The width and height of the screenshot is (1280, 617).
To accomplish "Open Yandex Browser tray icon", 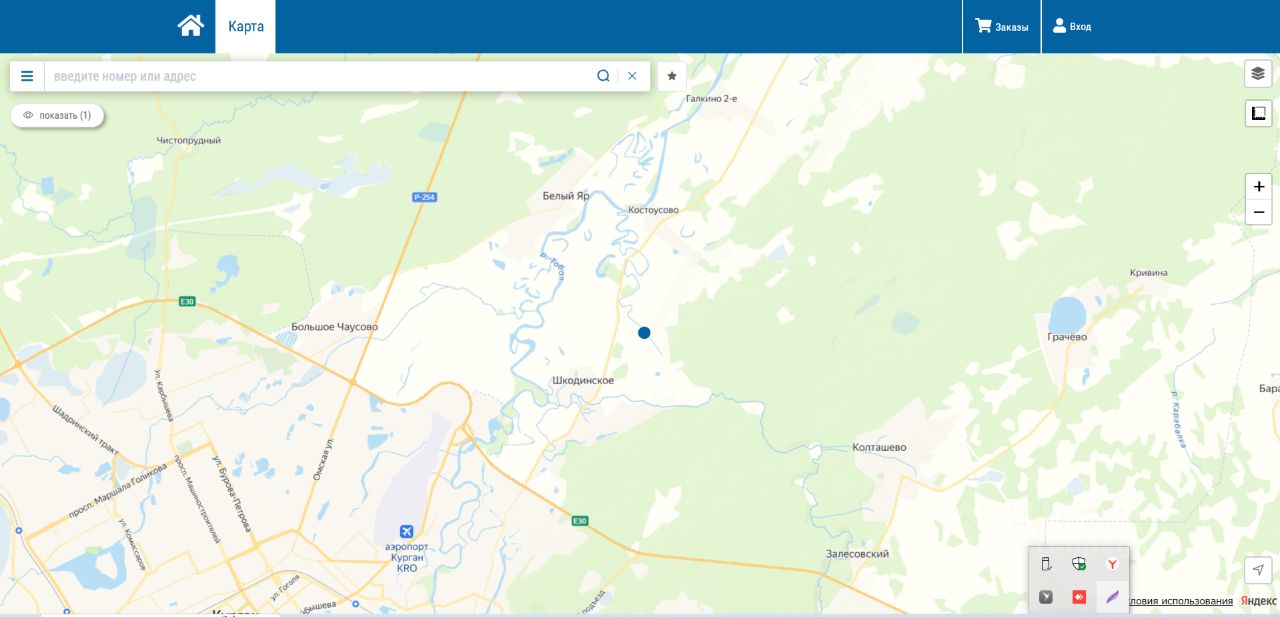I will (x=1112, y=564).
